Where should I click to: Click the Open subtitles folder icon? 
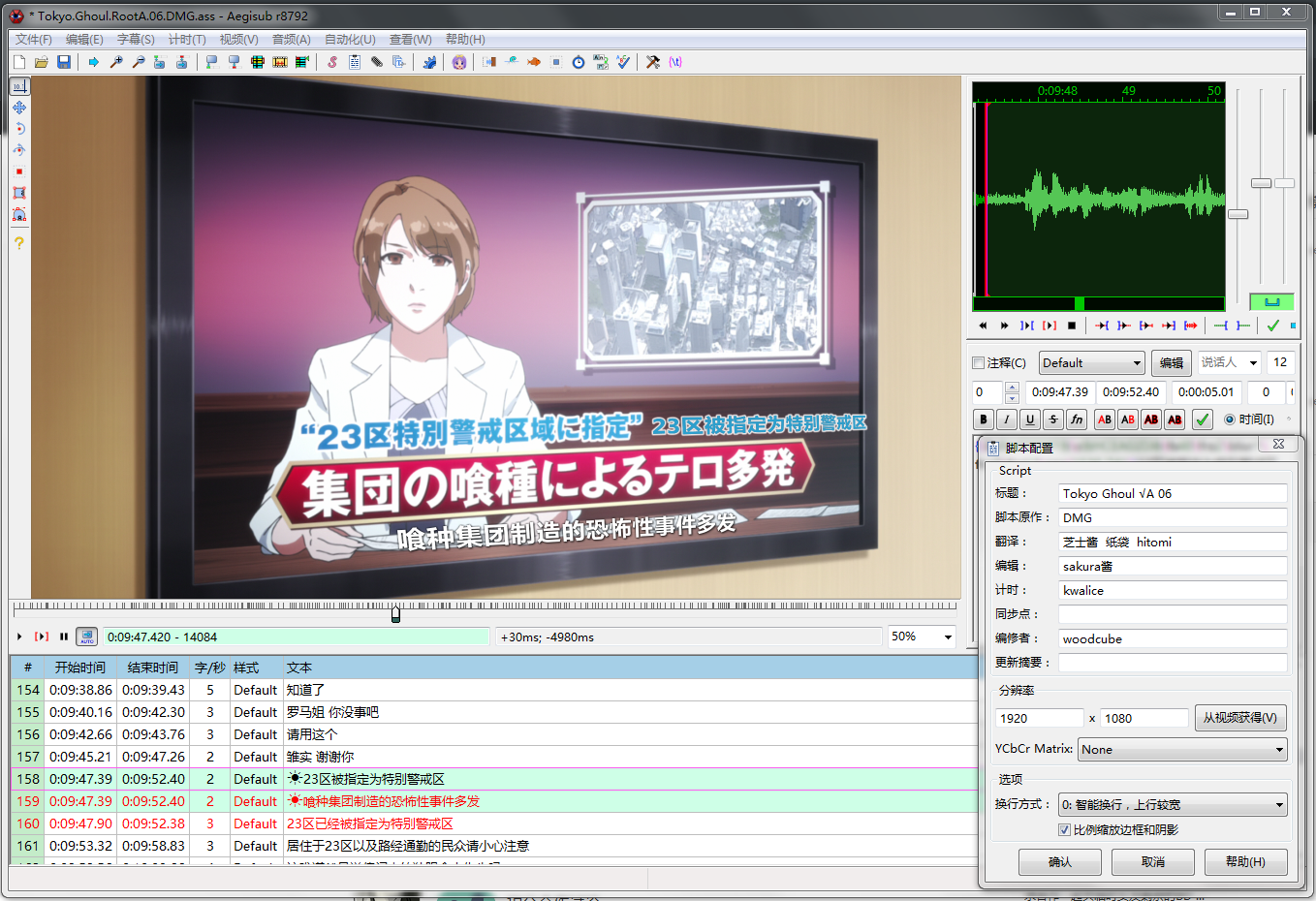coord(42,62)
